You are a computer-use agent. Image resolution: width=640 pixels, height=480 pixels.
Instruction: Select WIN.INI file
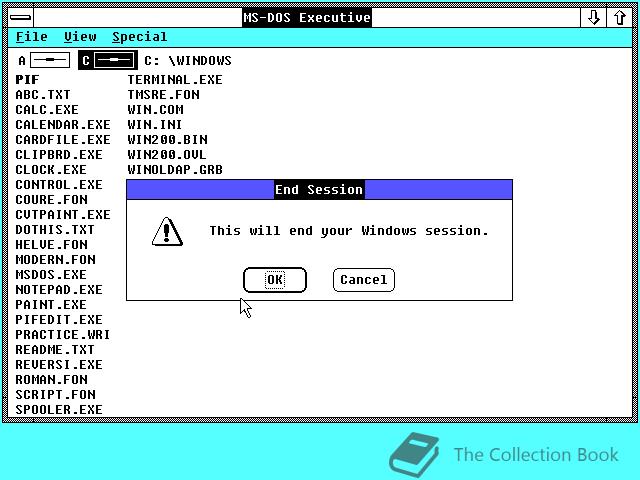pyautogui.click(x=155, y=124)
